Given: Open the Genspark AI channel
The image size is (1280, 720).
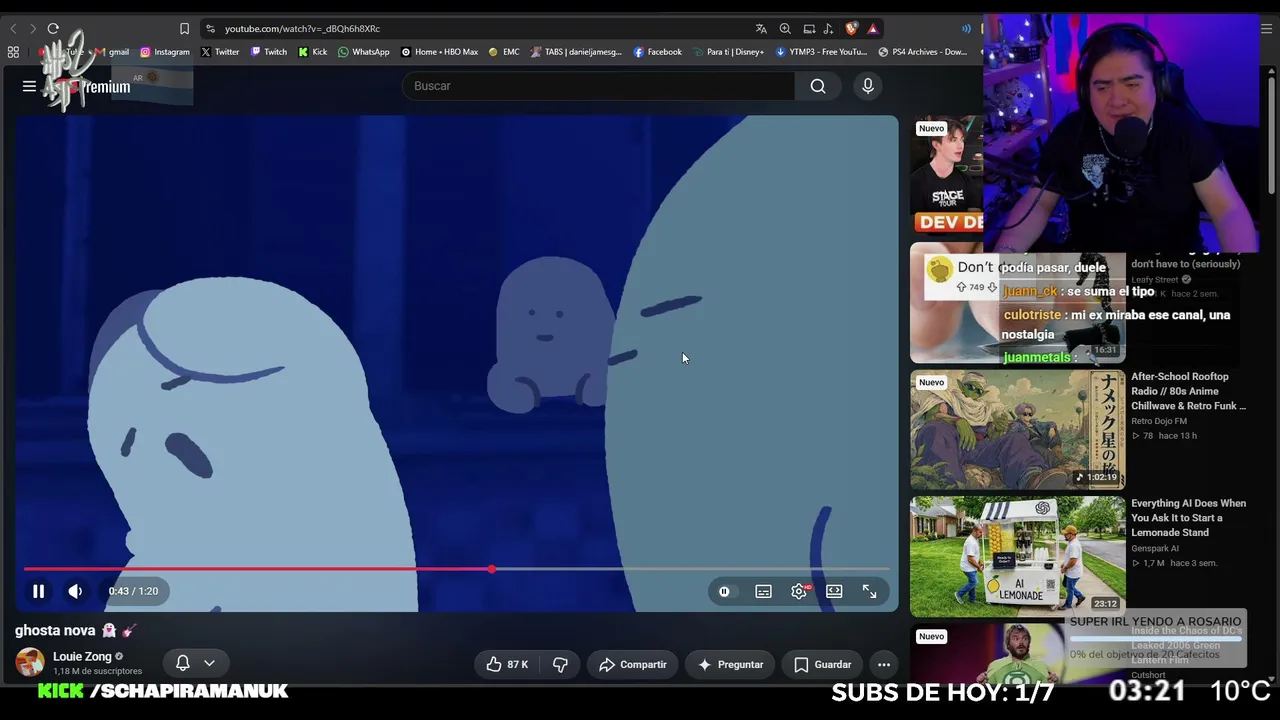Looking at the screenshot, I should click(x=1155, y=548).
